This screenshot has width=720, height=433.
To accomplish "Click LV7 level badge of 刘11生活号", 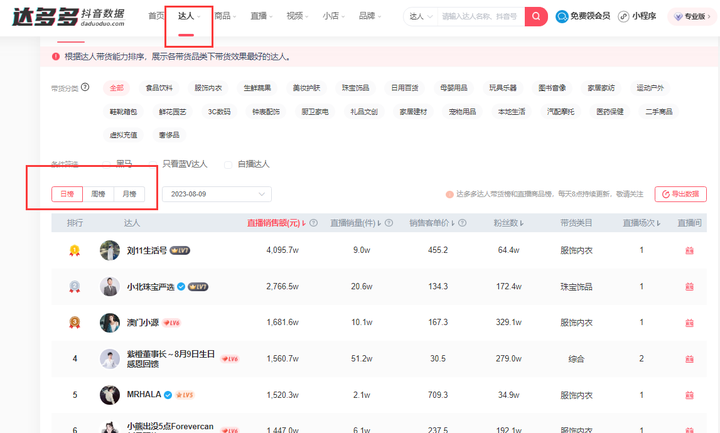I will click(180, 250).
